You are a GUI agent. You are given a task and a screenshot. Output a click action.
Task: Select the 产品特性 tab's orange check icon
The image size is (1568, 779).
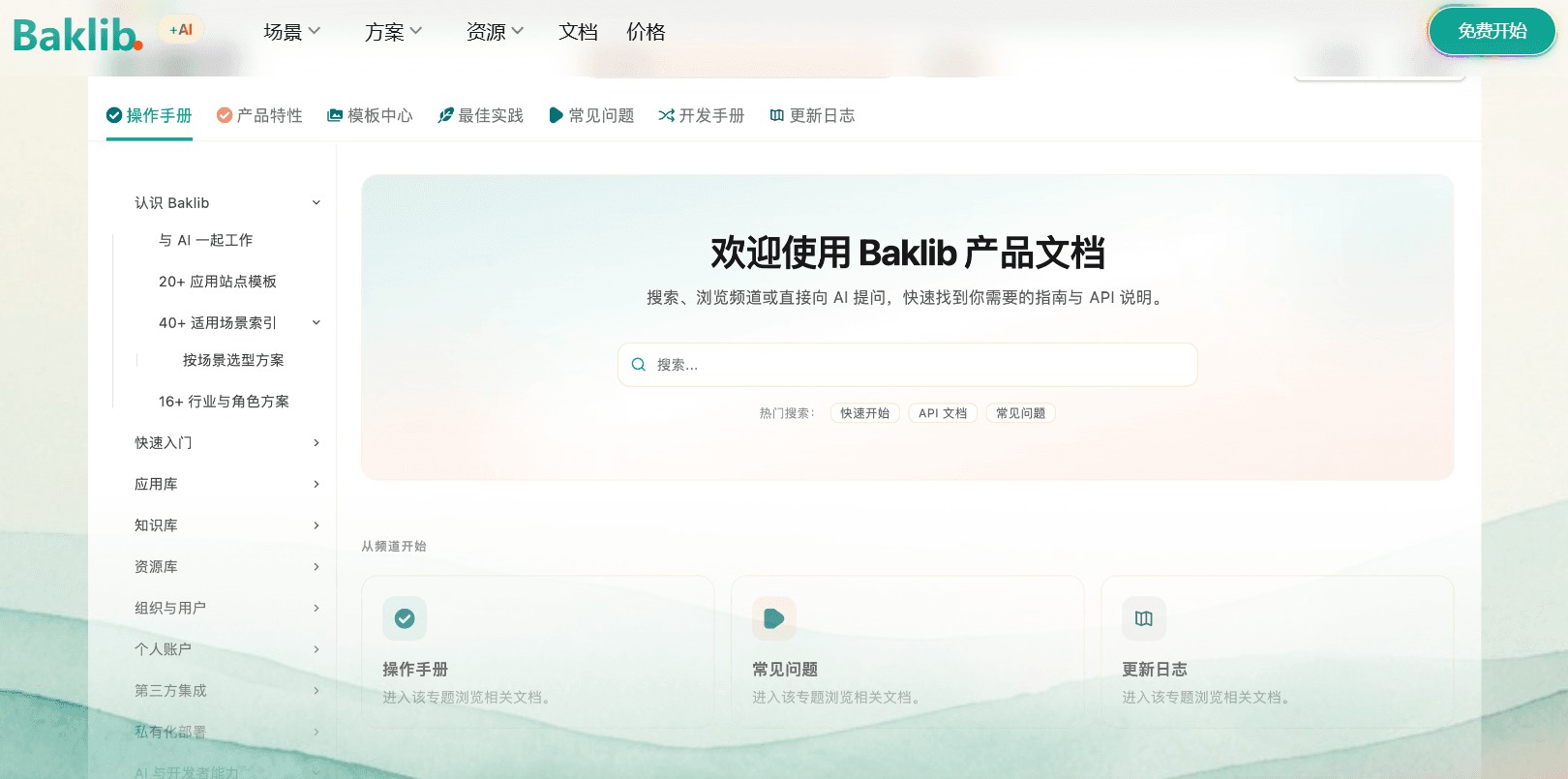point(225,115)
